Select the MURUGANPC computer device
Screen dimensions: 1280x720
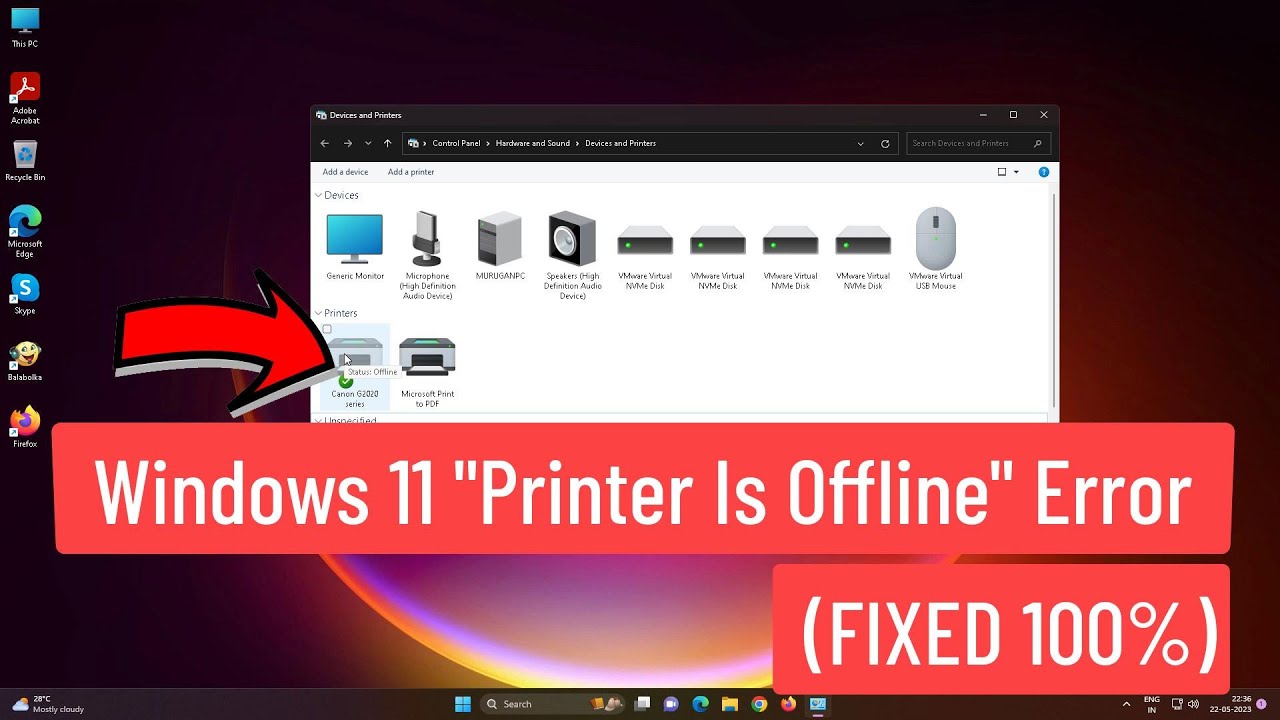500,245
